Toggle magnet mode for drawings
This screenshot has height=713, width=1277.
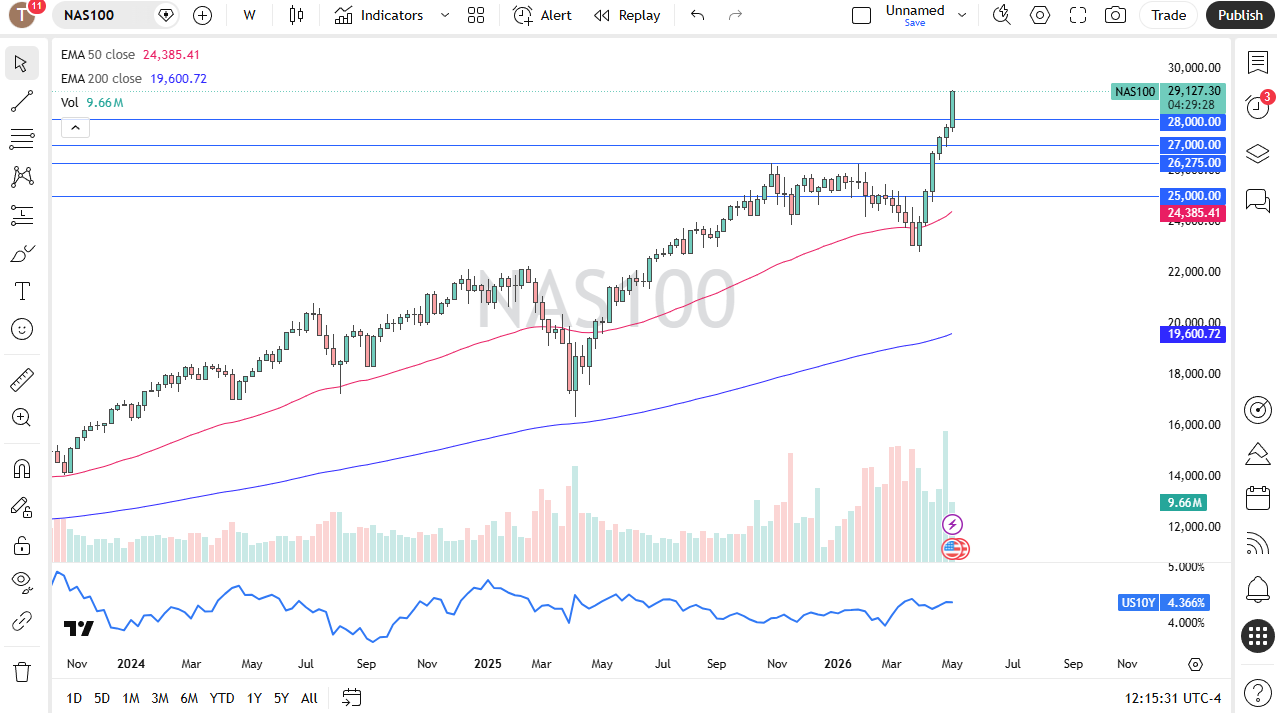pos(22,468)
